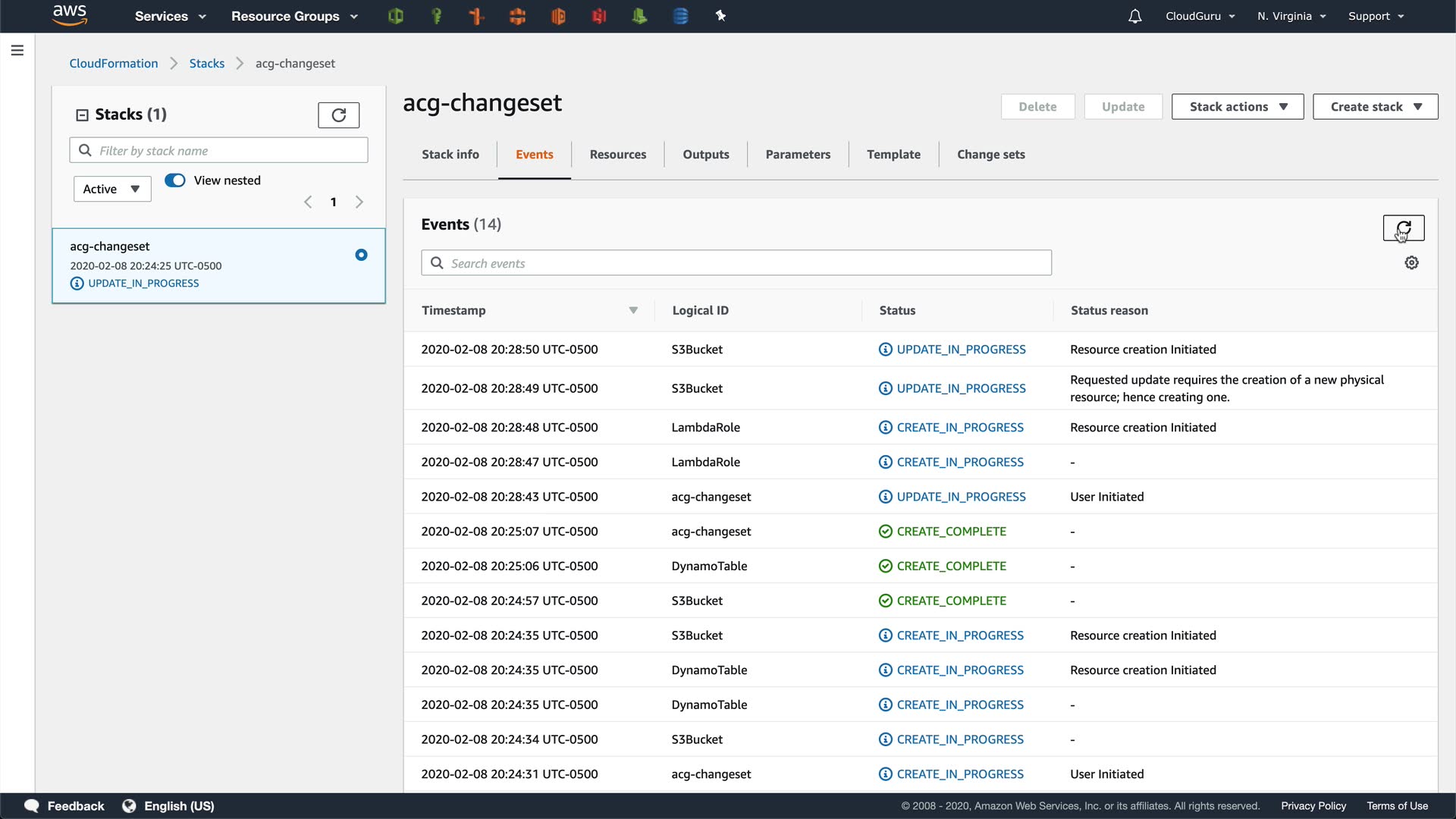Screen dimensions: 1456x819
Task: Refresh the Events list
Action: pyautogui.click(x=1403, y=227)
